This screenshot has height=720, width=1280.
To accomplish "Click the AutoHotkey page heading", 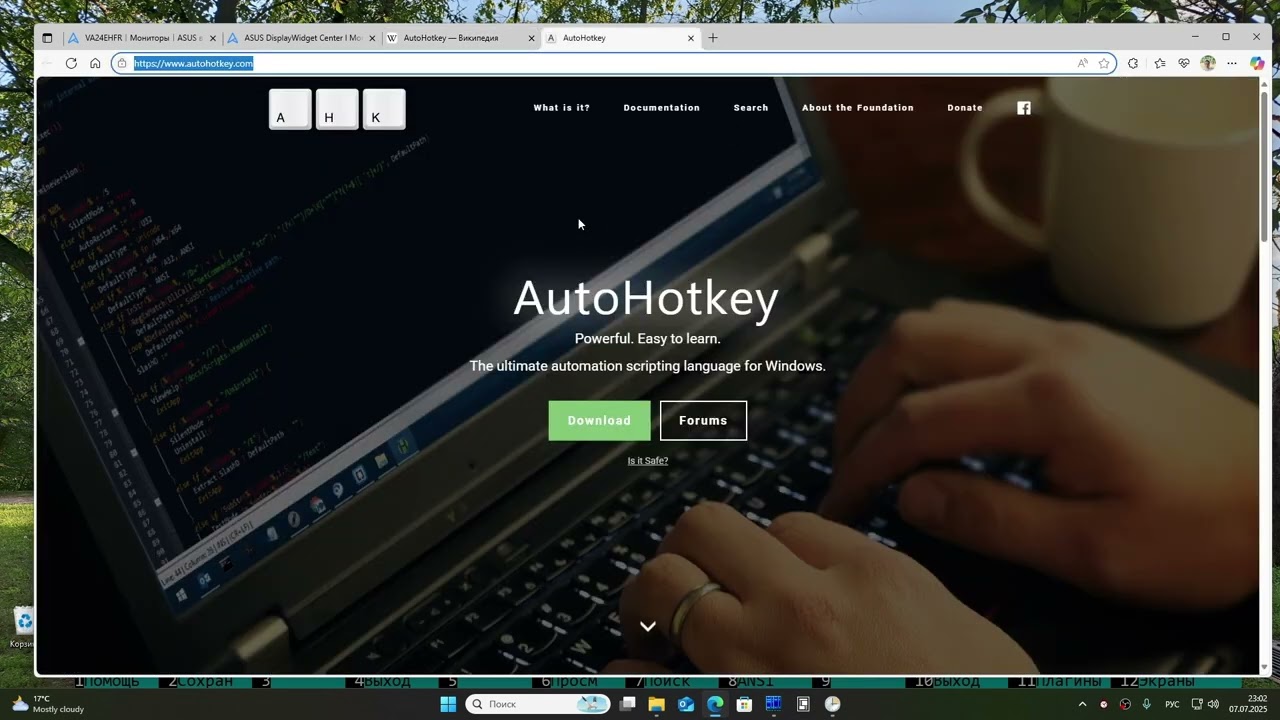I will (646, 298).
